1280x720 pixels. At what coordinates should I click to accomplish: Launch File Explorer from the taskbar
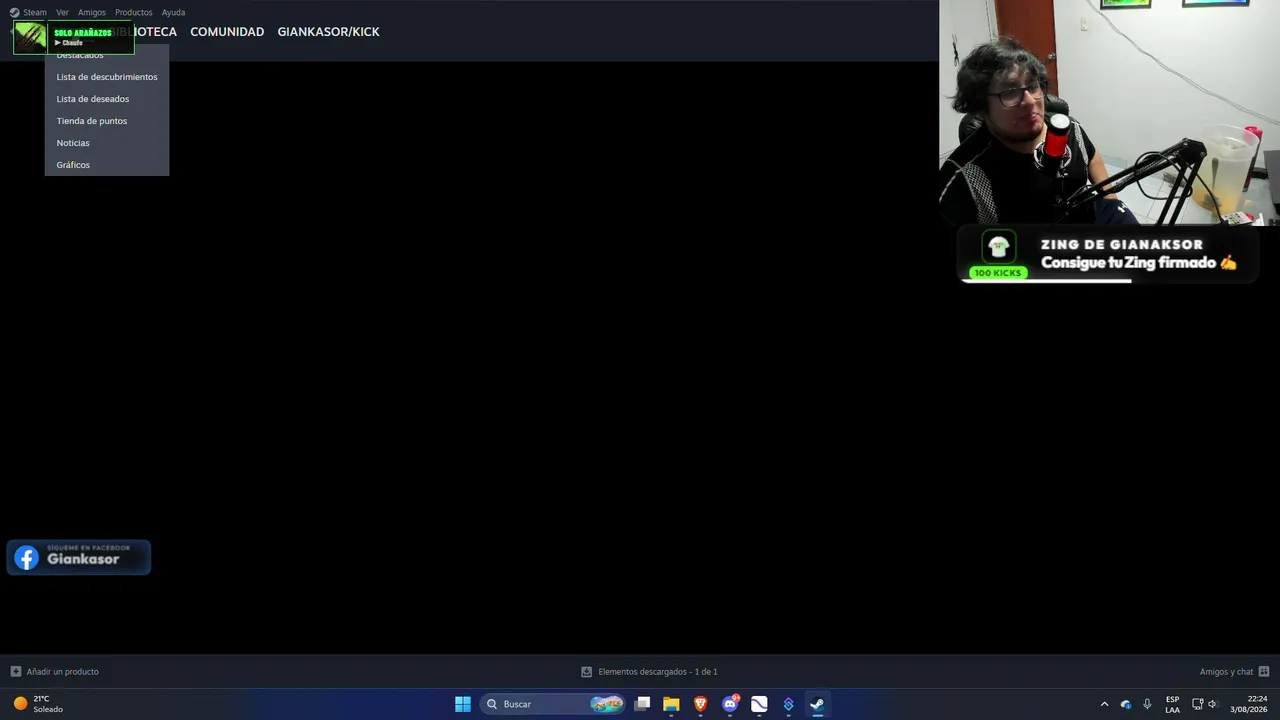click(x=671, y=704)
